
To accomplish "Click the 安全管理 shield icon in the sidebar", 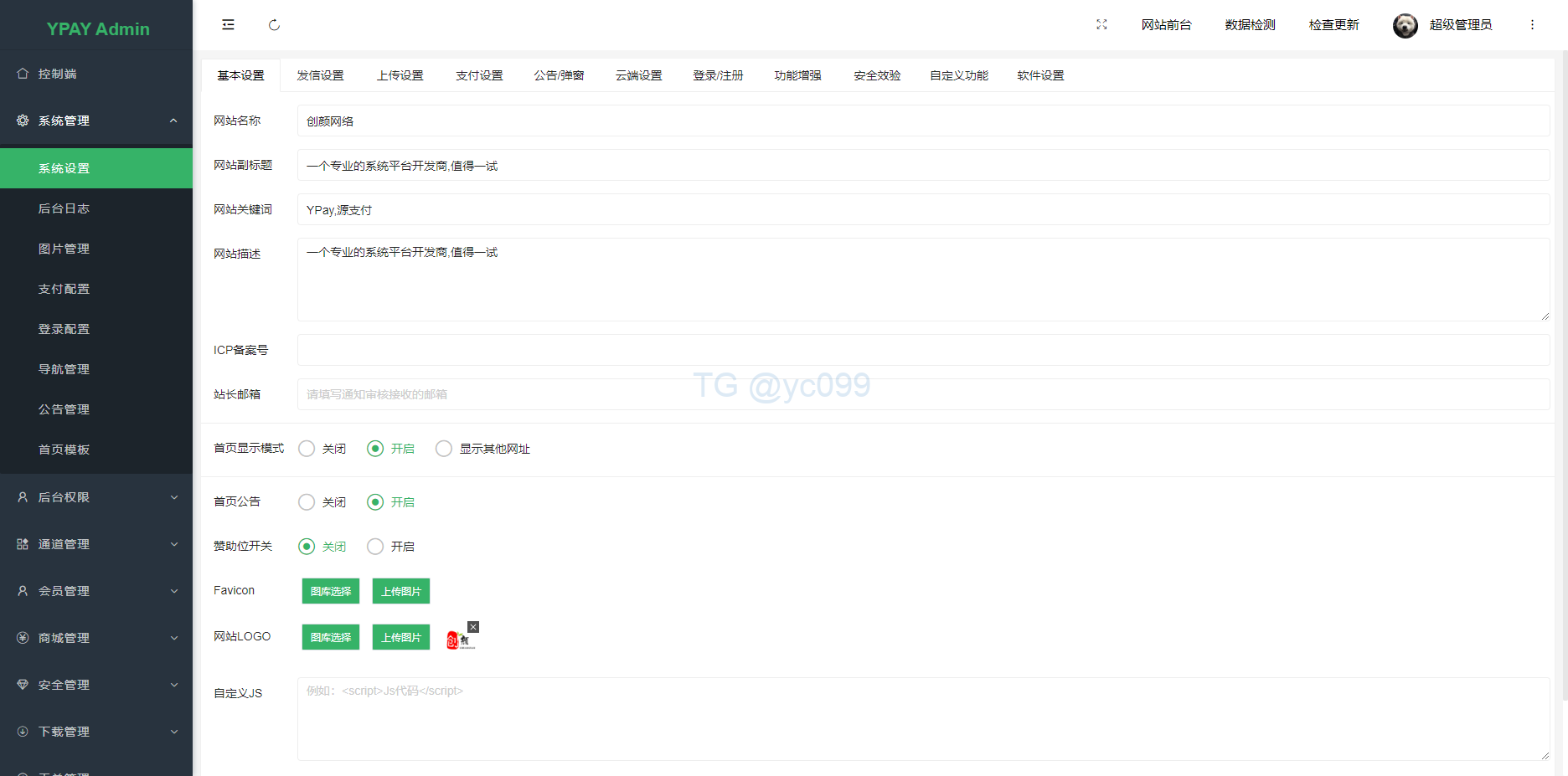I will coord(23,685).
